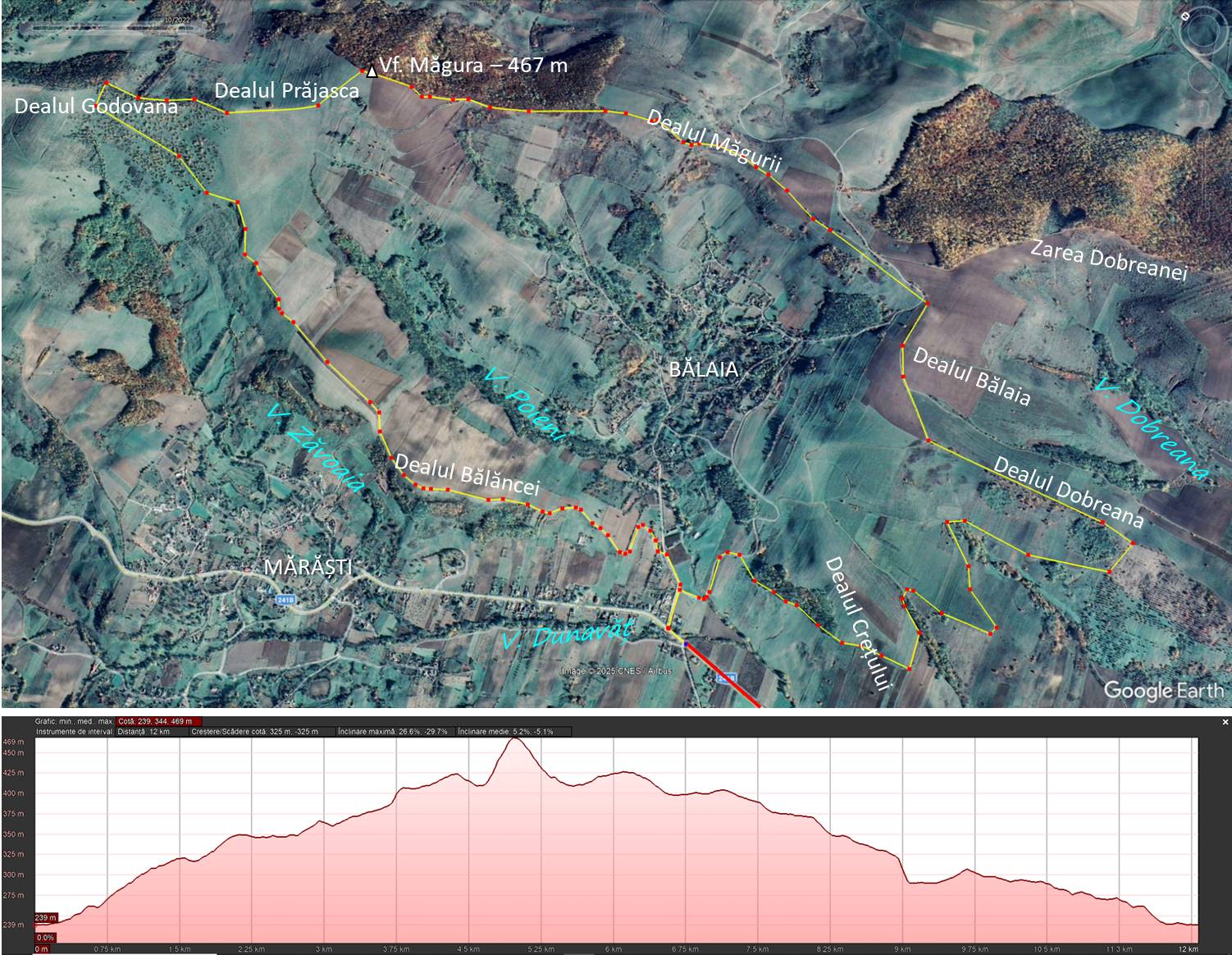Click the Înclinare maximă readout
The image size is (1232, 955).
394,731
